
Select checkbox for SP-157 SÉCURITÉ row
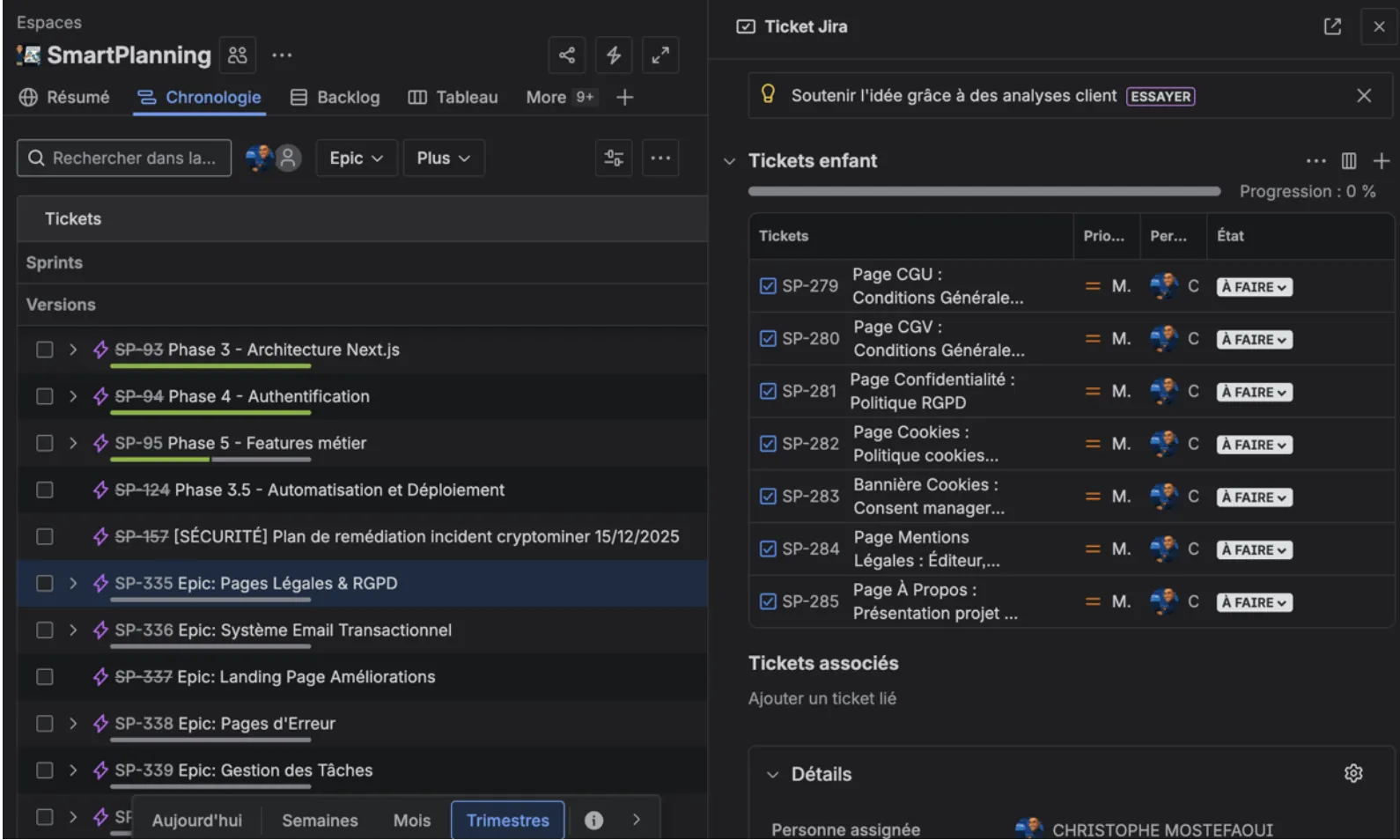[x=44, y=536]
